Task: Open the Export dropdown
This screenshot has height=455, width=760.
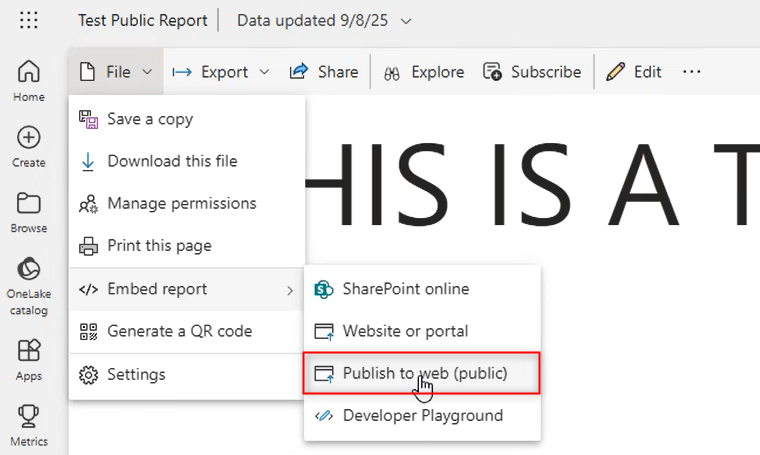Action: point(221,72)
